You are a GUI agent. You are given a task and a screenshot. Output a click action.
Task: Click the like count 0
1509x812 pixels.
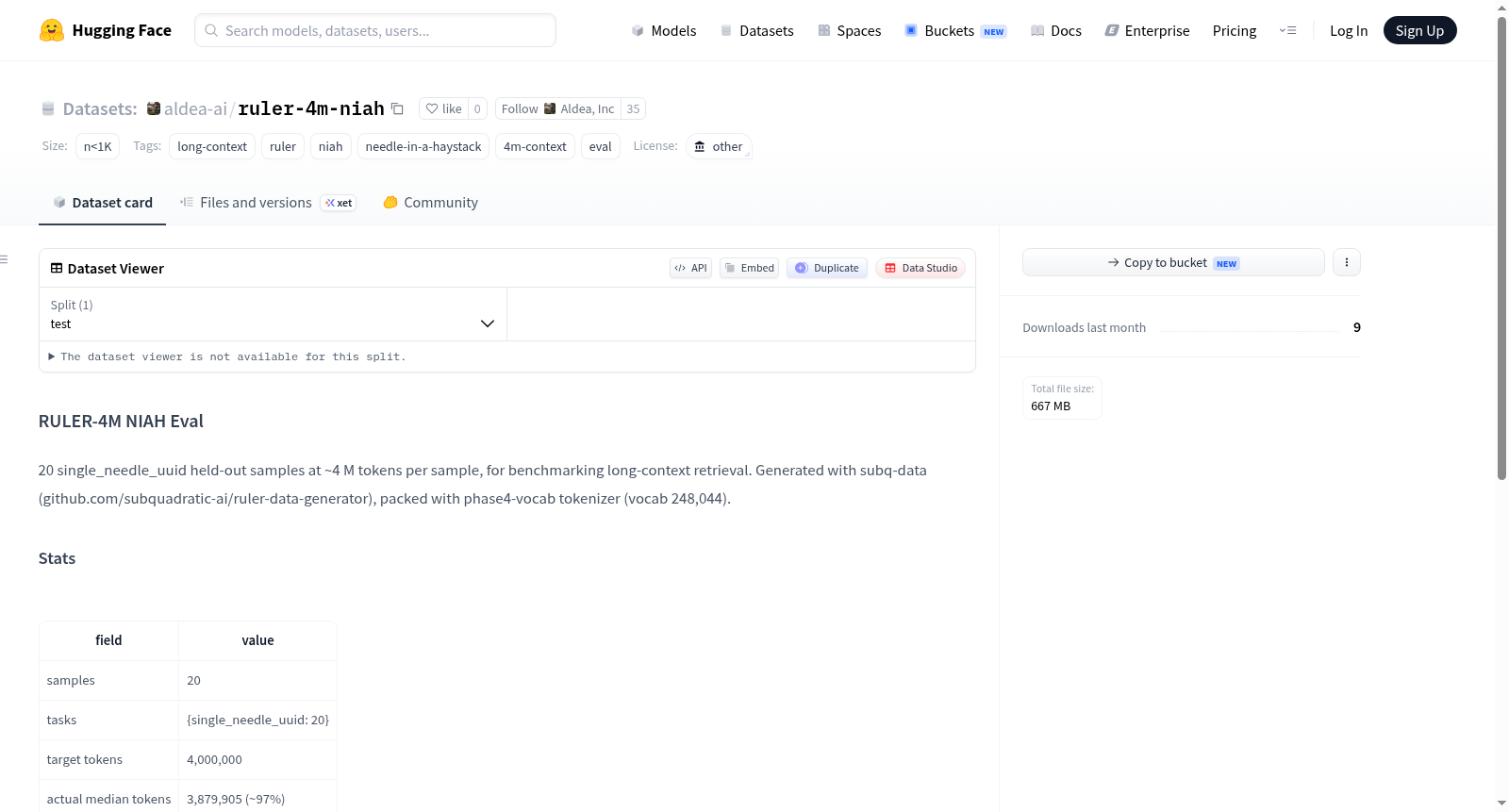click(477, 108)
